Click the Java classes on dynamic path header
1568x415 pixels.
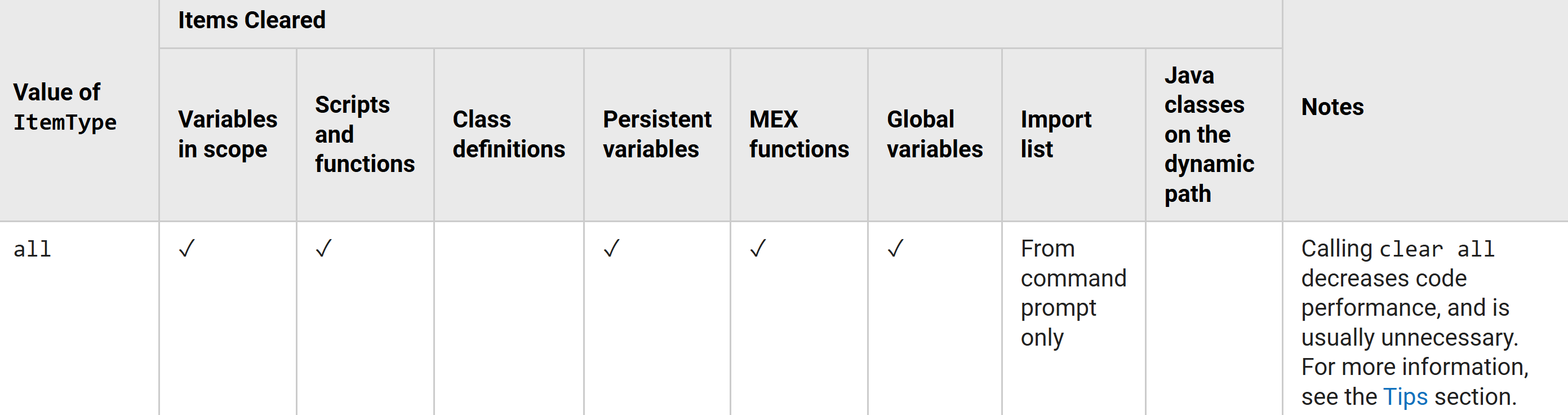[x=1209, y=134]
